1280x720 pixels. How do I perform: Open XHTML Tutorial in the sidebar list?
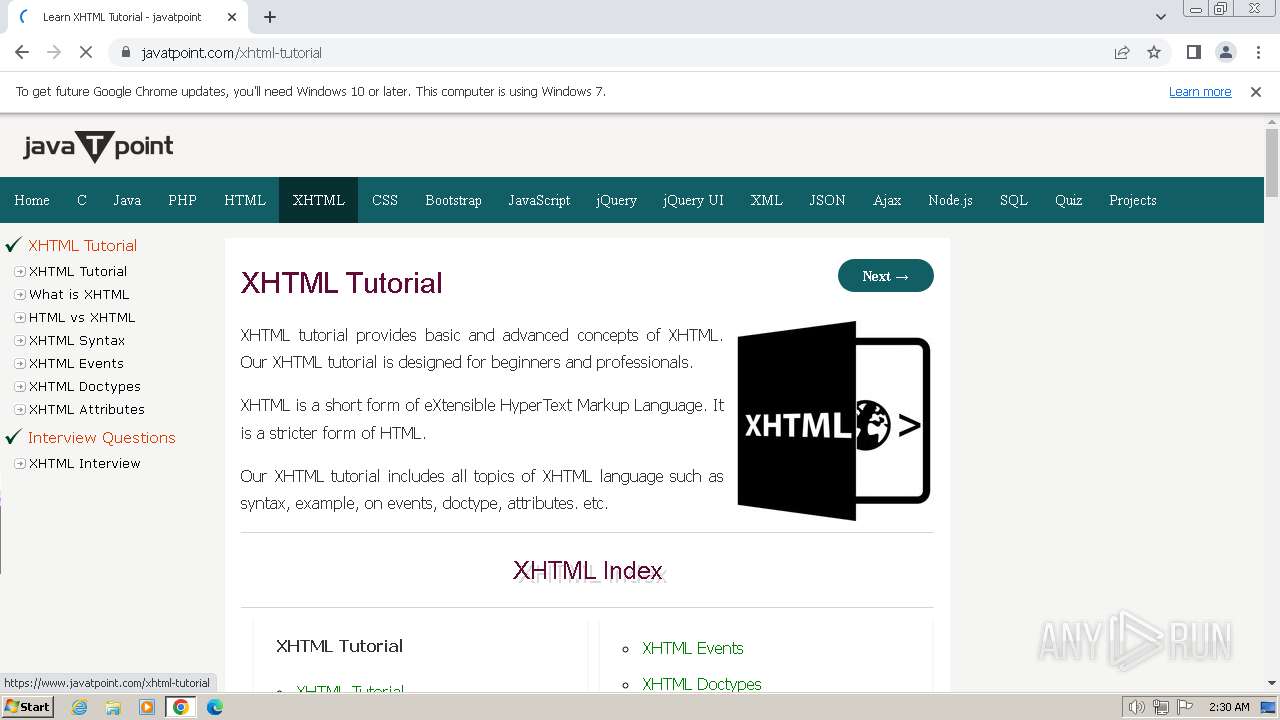(x=78, y=271)
